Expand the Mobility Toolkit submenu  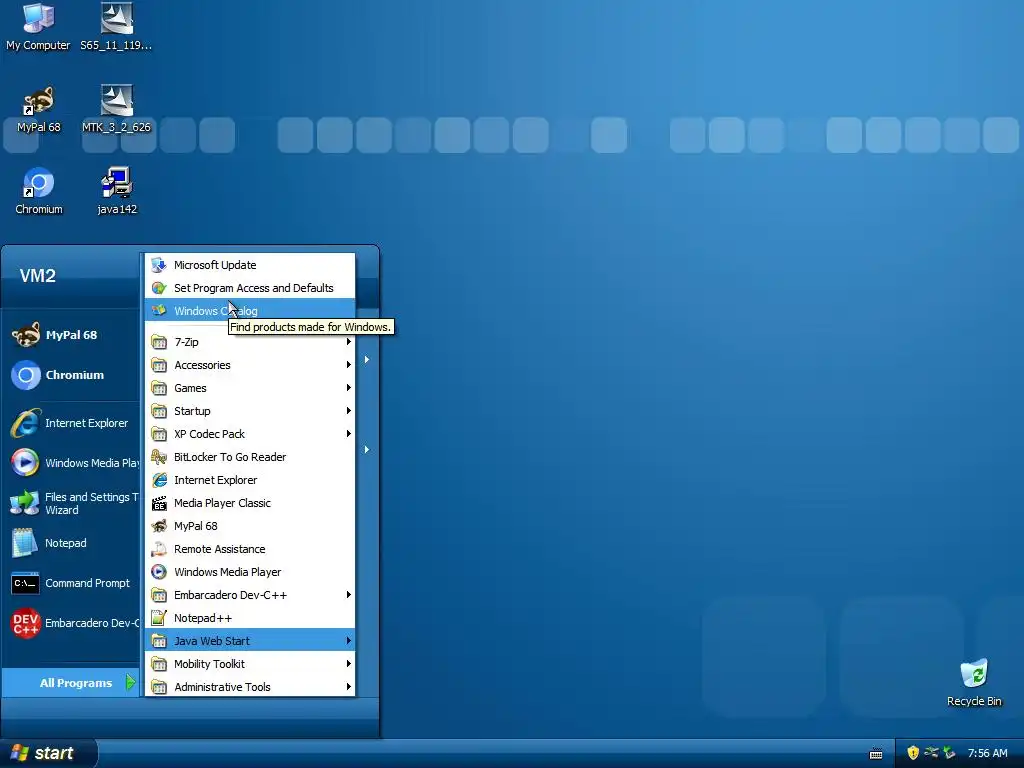coord(249,664)
